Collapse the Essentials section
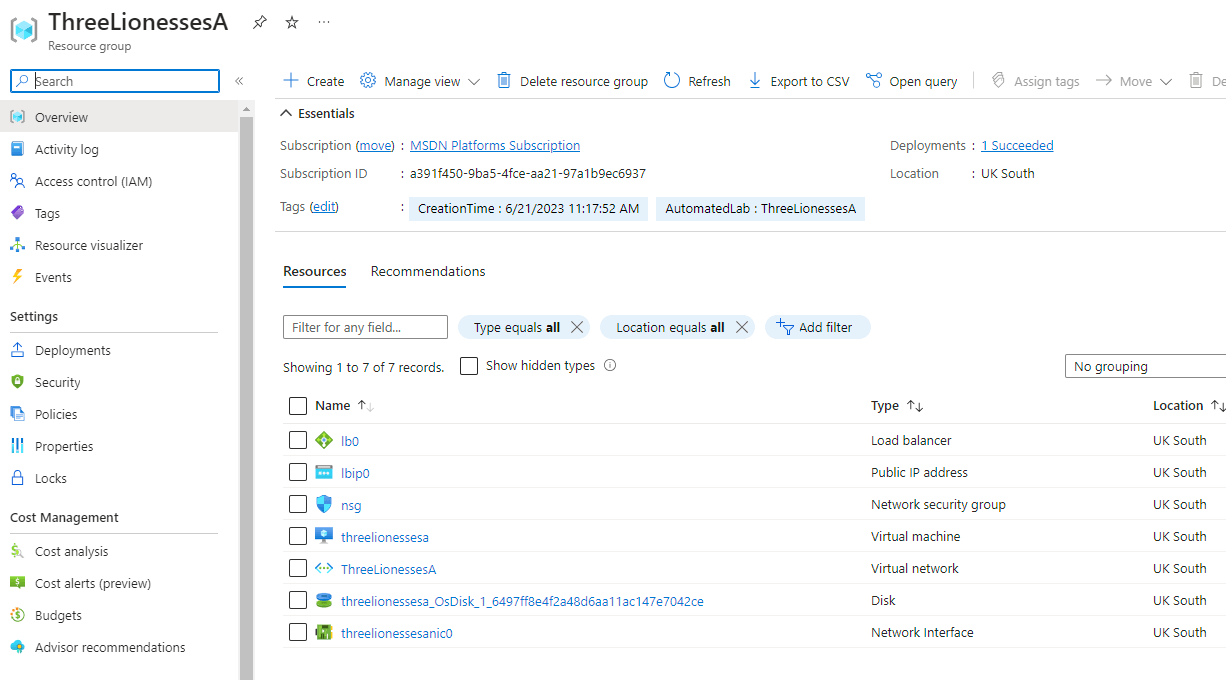This screenshot has height=680, width=1226. (287, 113)
